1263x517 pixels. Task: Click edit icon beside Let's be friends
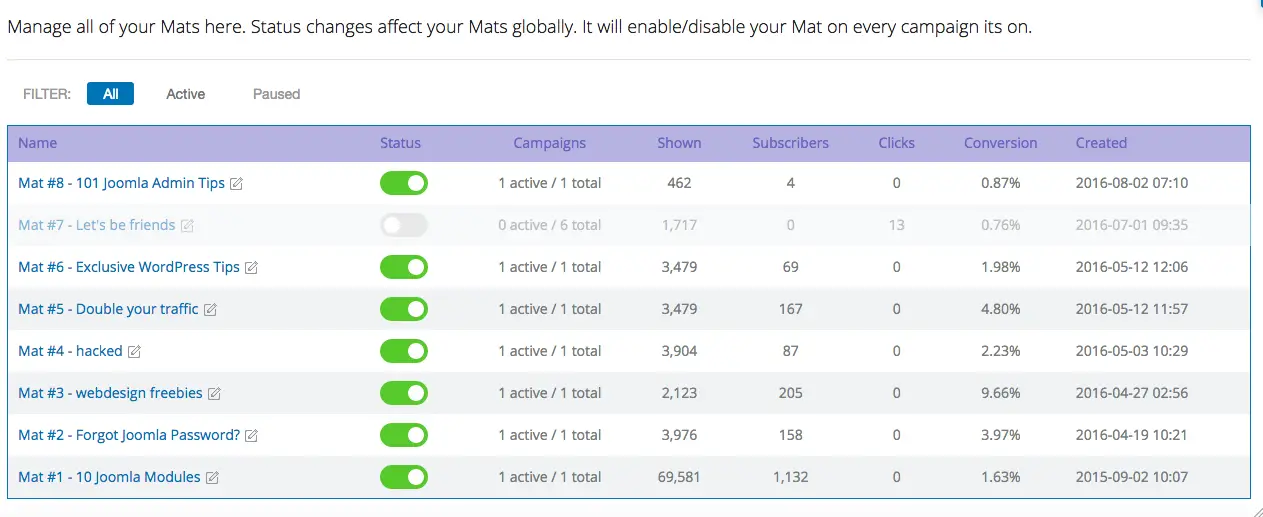coord(187,226)
